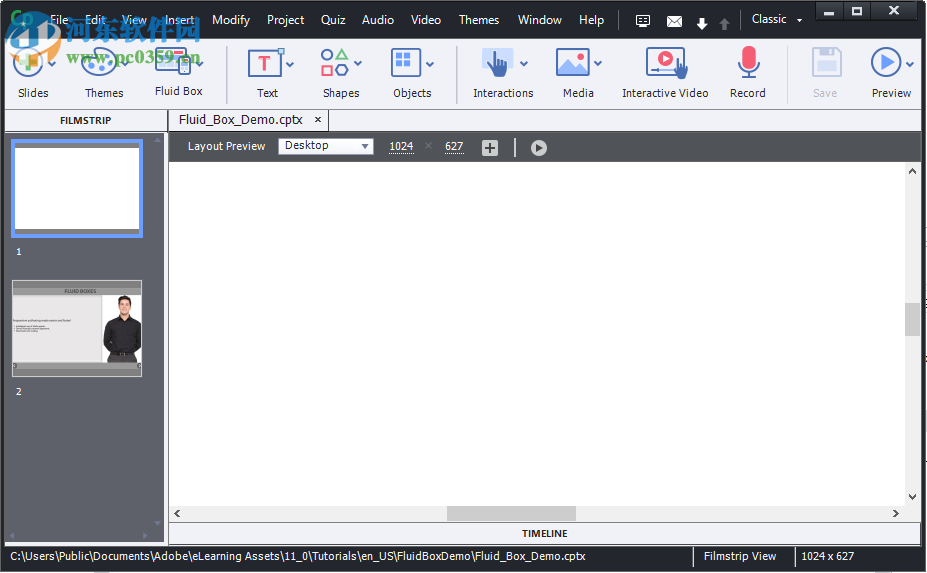
Task: Open the Video menu
Action: [x=426, y=20]
